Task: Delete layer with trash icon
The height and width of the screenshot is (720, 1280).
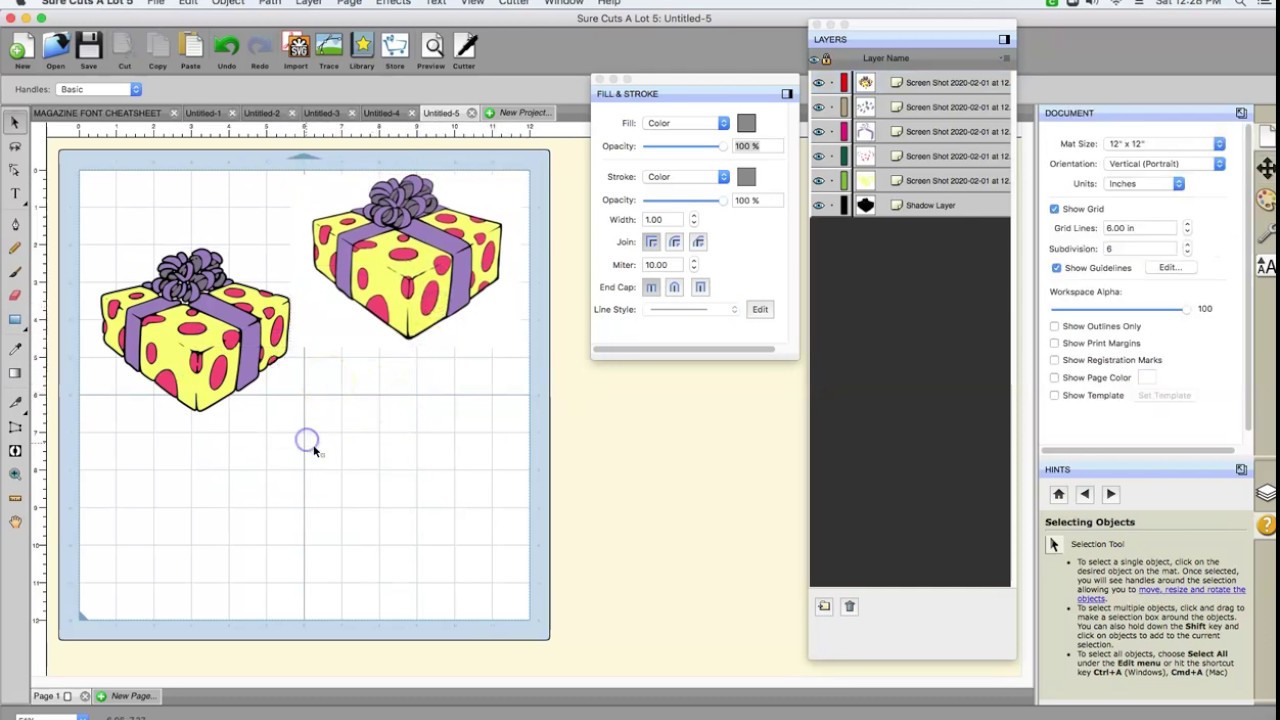Action: [849, 606]
